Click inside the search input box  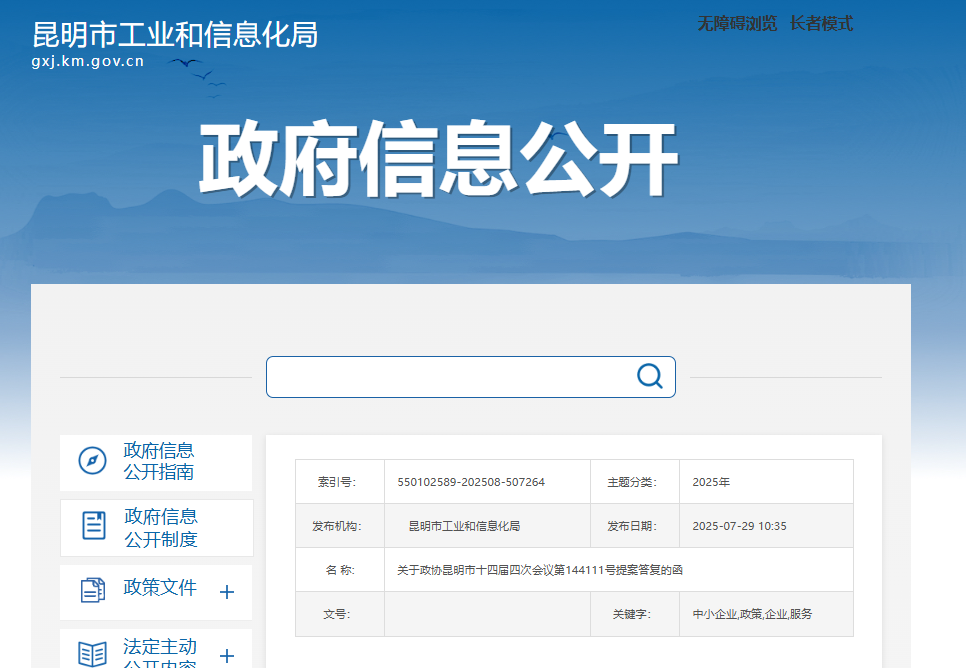(x=450, y=376)
